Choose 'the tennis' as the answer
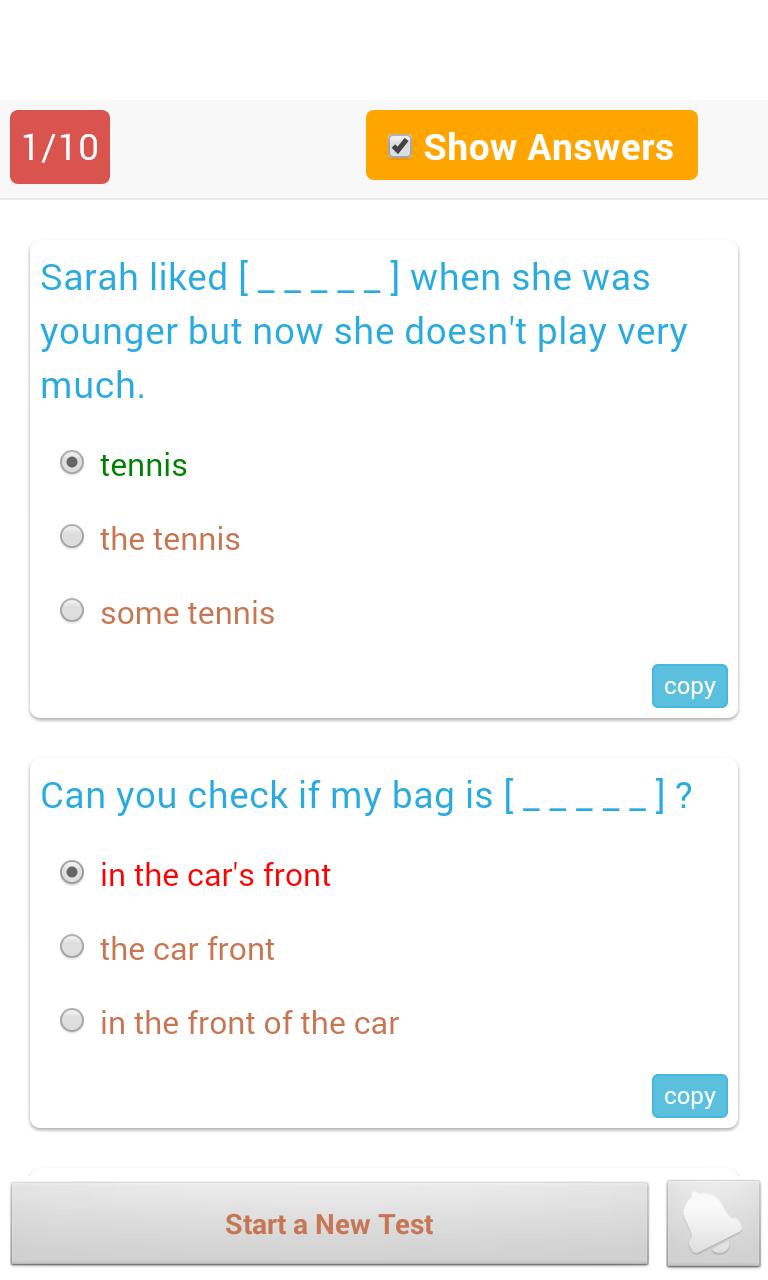Viewport: 768px width, 1280px height. [x=71, y=536]
